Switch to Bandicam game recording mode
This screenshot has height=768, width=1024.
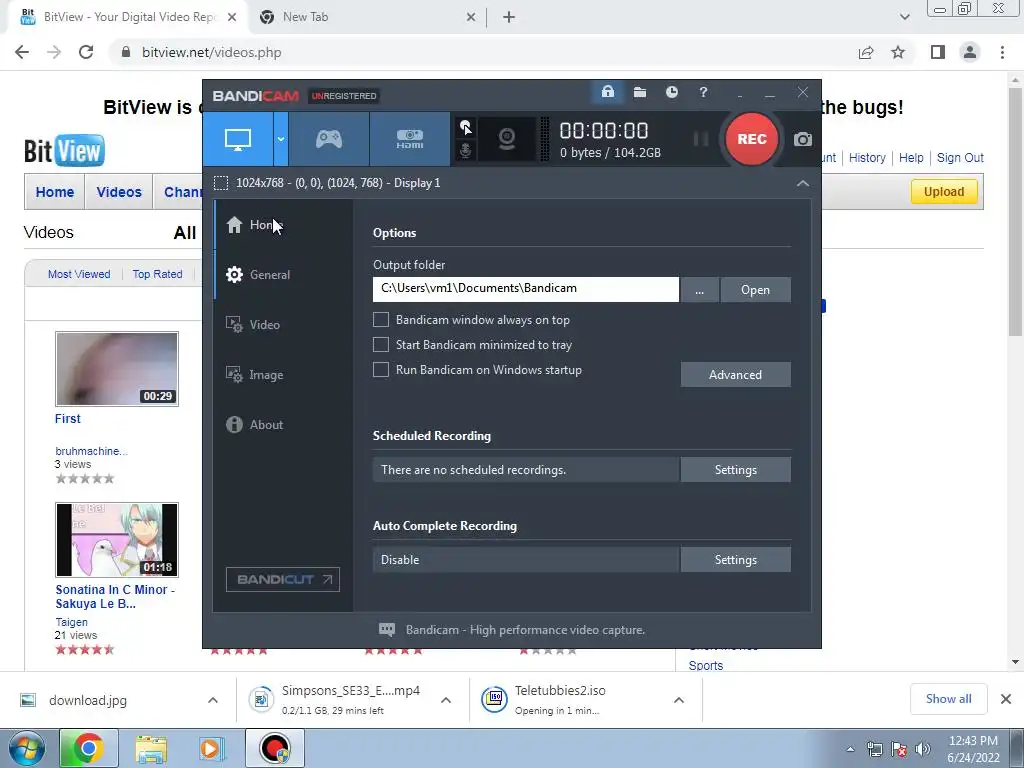pos(329,139)
